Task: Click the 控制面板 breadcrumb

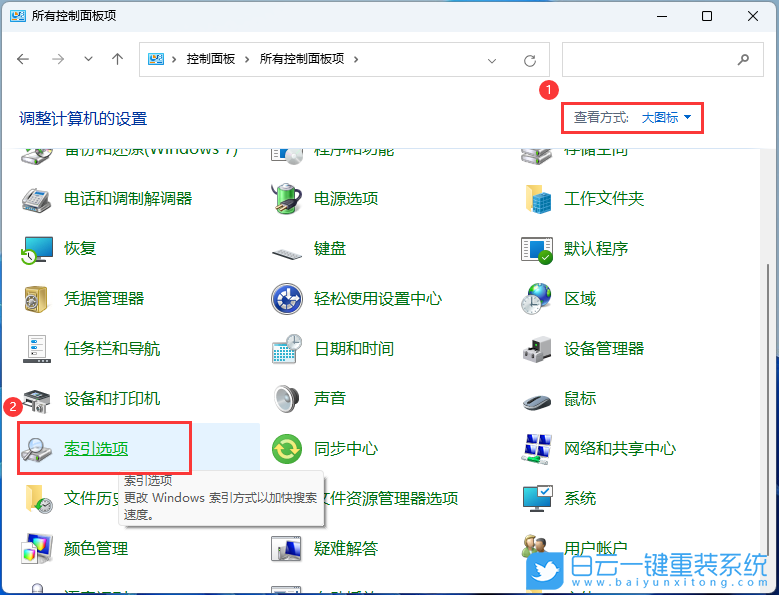Action: coord(211,59)
